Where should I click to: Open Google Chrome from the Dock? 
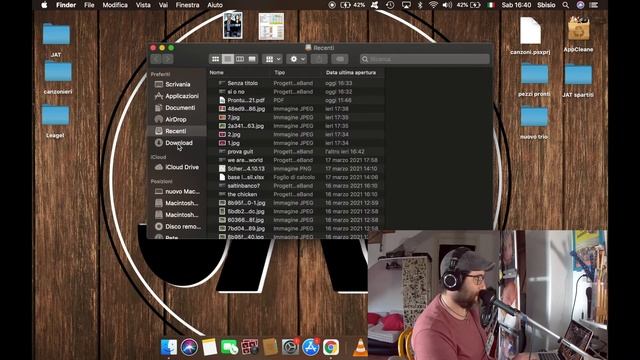point(331,347)
